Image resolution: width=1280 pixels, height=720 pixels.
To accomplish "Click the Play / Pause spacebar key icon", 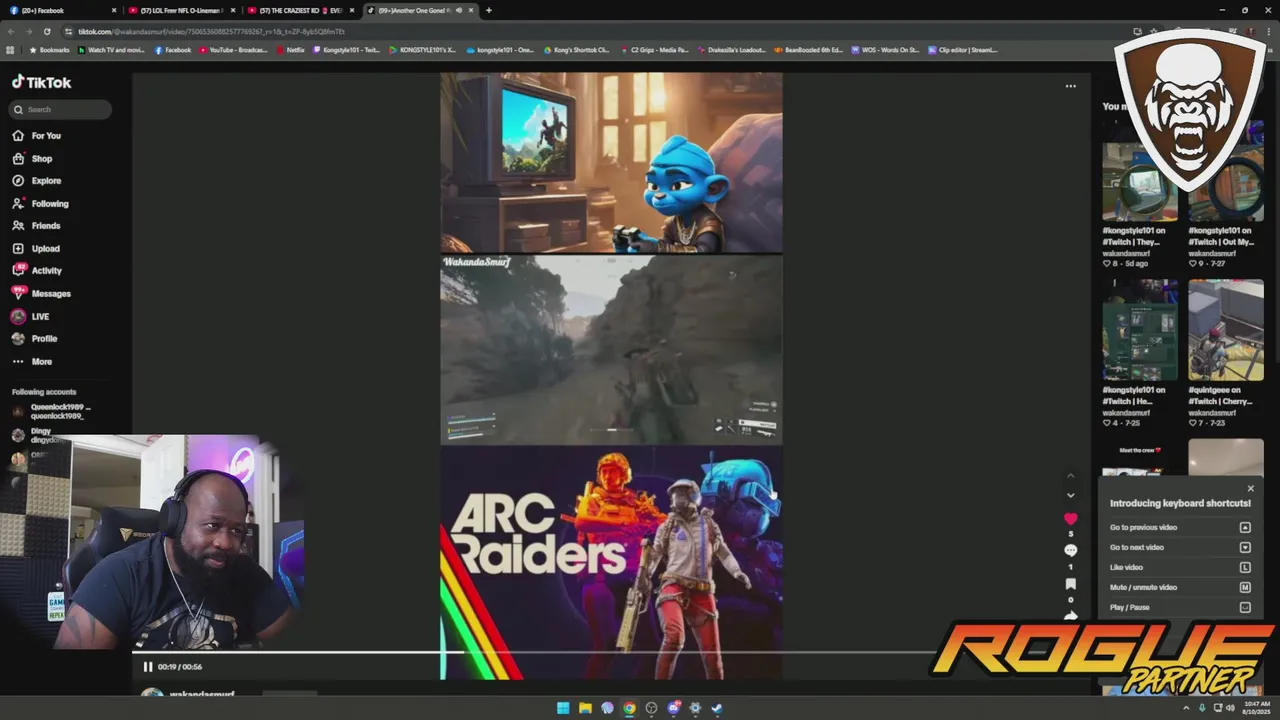I will [x=1245, y=607].
